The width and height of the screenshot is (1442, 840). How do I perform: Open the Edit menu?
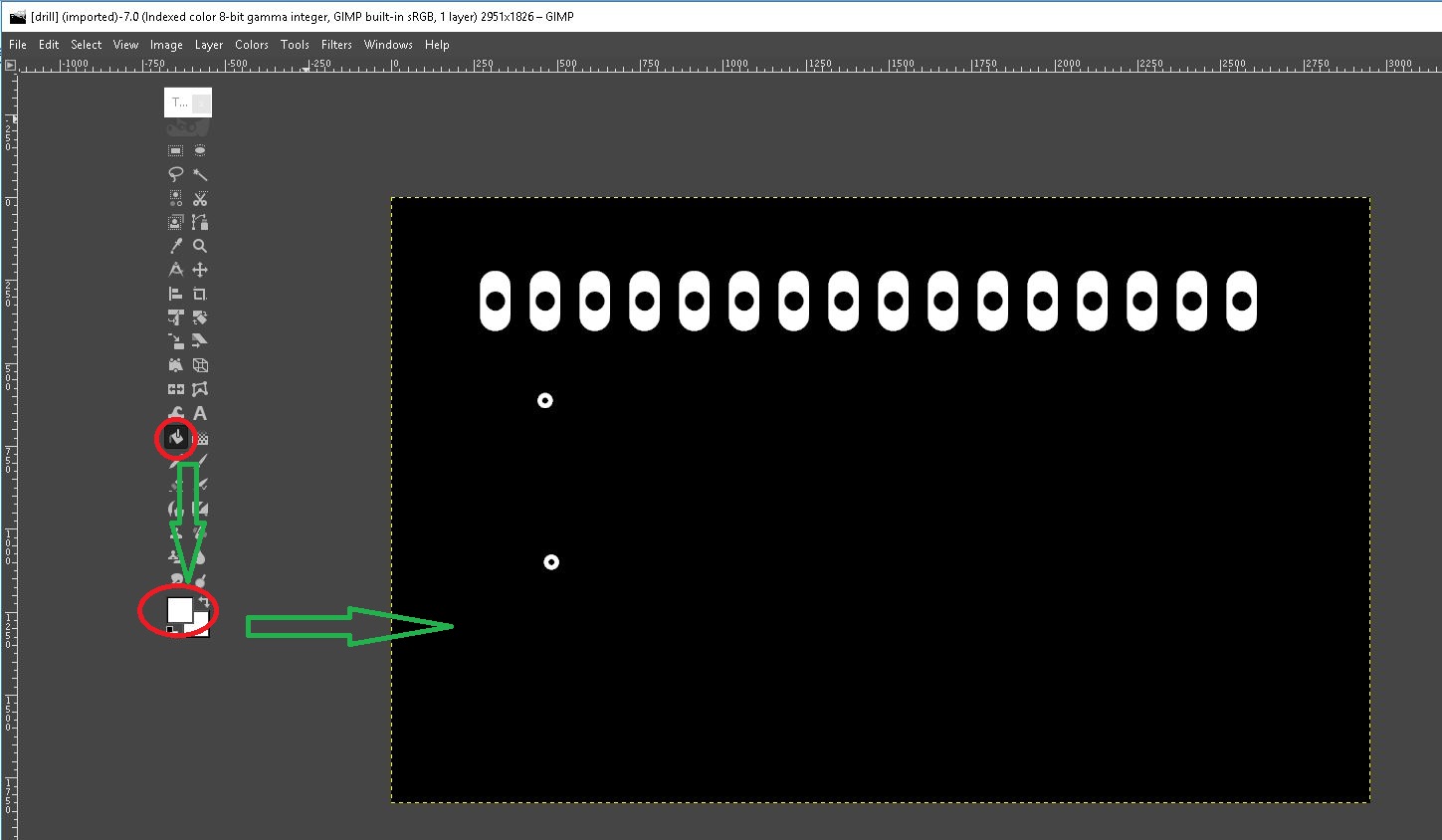coord(49,45)
